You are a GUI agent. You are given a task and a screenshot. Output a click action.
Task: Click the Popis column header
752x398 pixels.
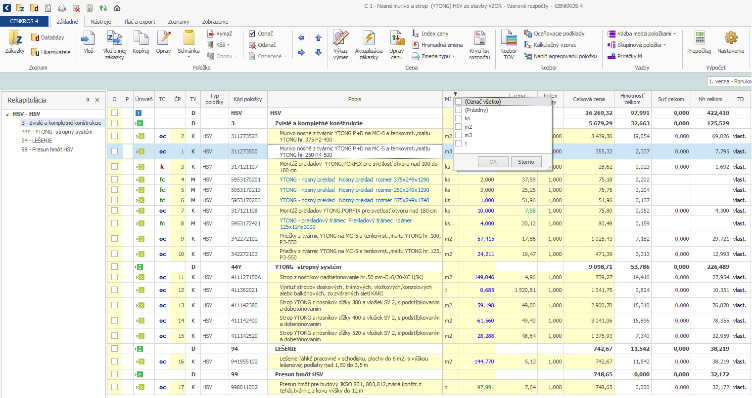coord(355,99)
